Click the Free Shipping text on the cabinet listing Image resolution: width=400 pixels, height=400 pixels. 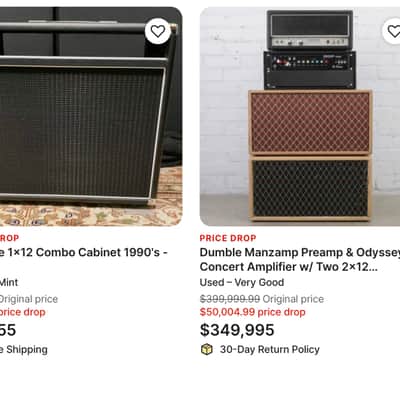[24, 349]
